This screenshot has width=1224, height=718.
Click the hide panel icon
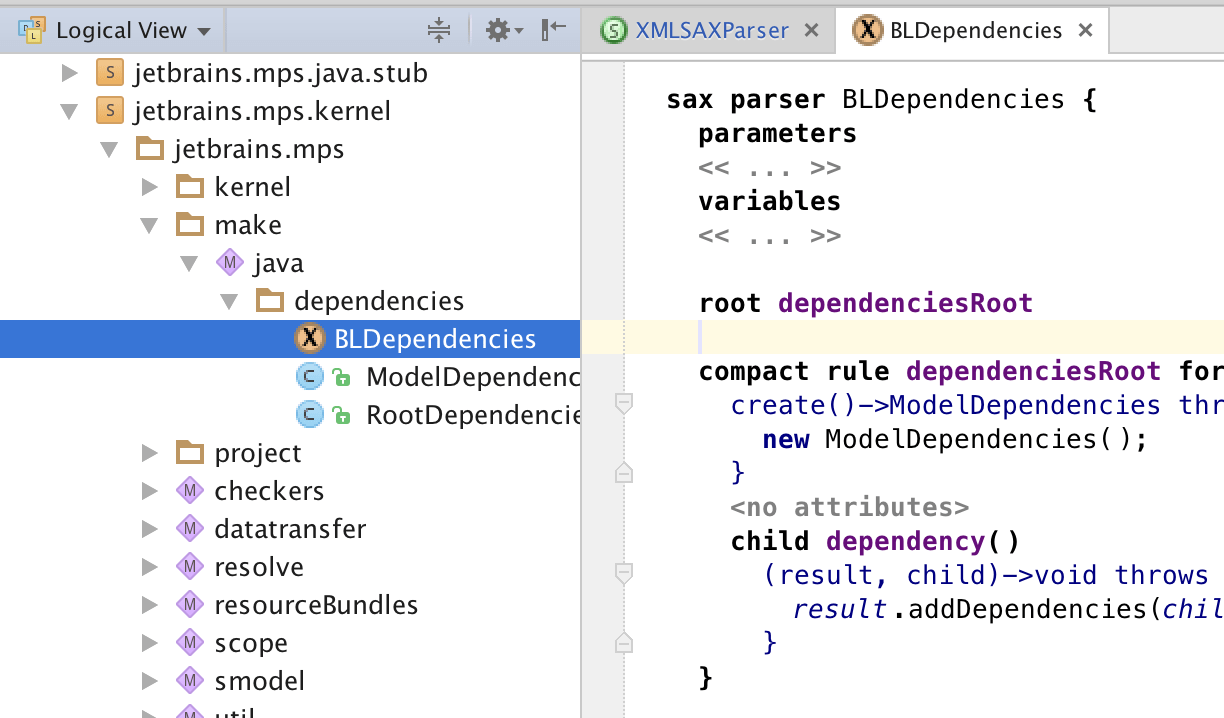pyautogui.click(x=553, y=30)
